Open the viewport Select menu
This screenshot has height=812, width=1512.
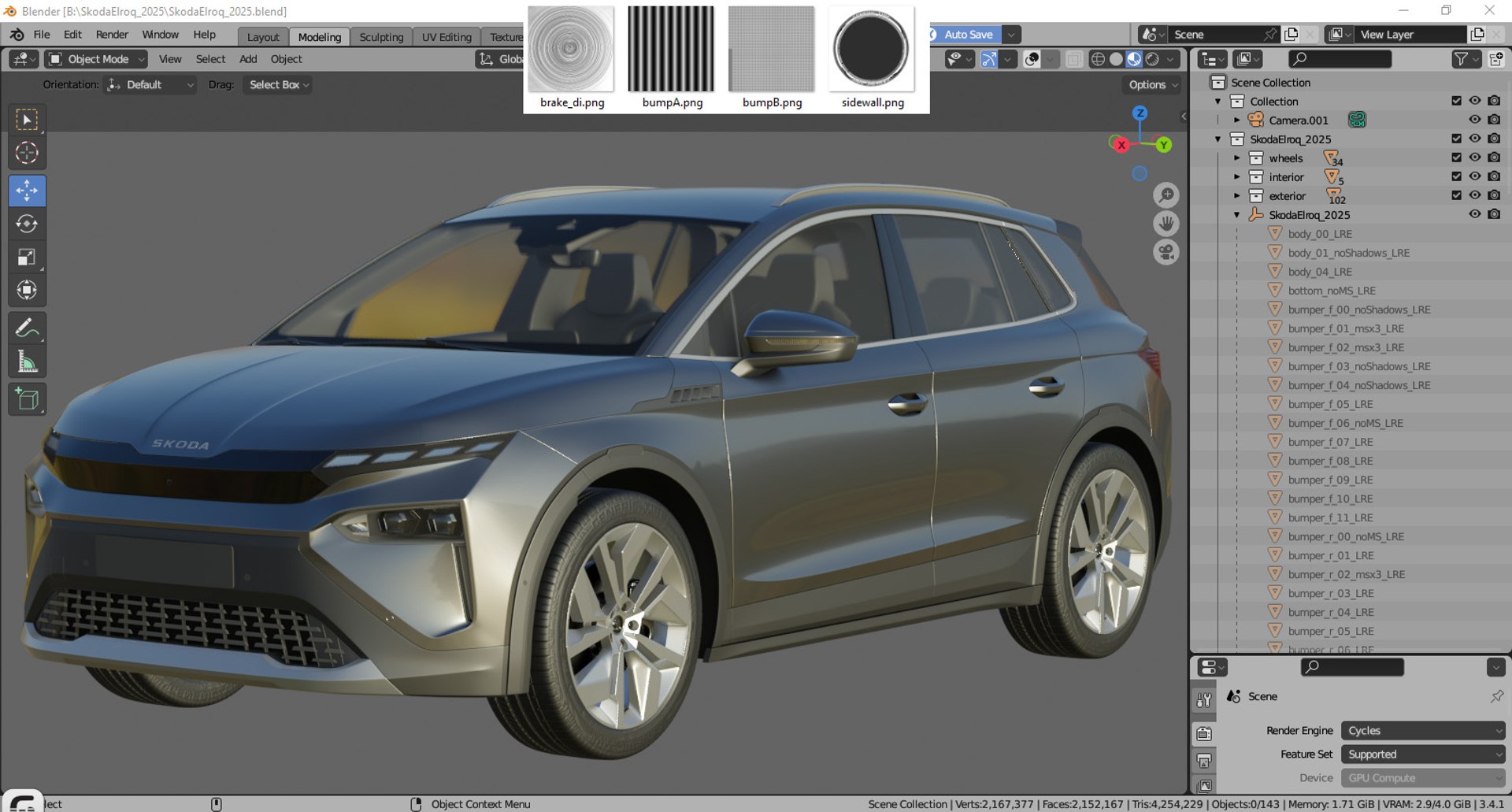[210, 59]
